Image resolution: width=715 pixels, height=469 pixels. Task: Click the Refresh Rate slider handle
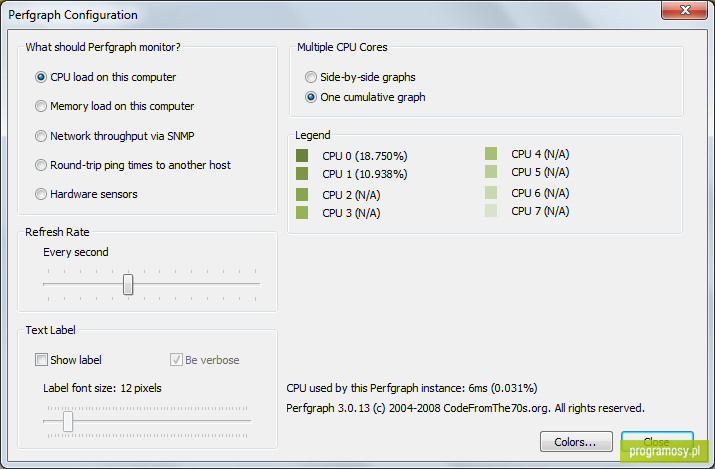tap(128, 284)
